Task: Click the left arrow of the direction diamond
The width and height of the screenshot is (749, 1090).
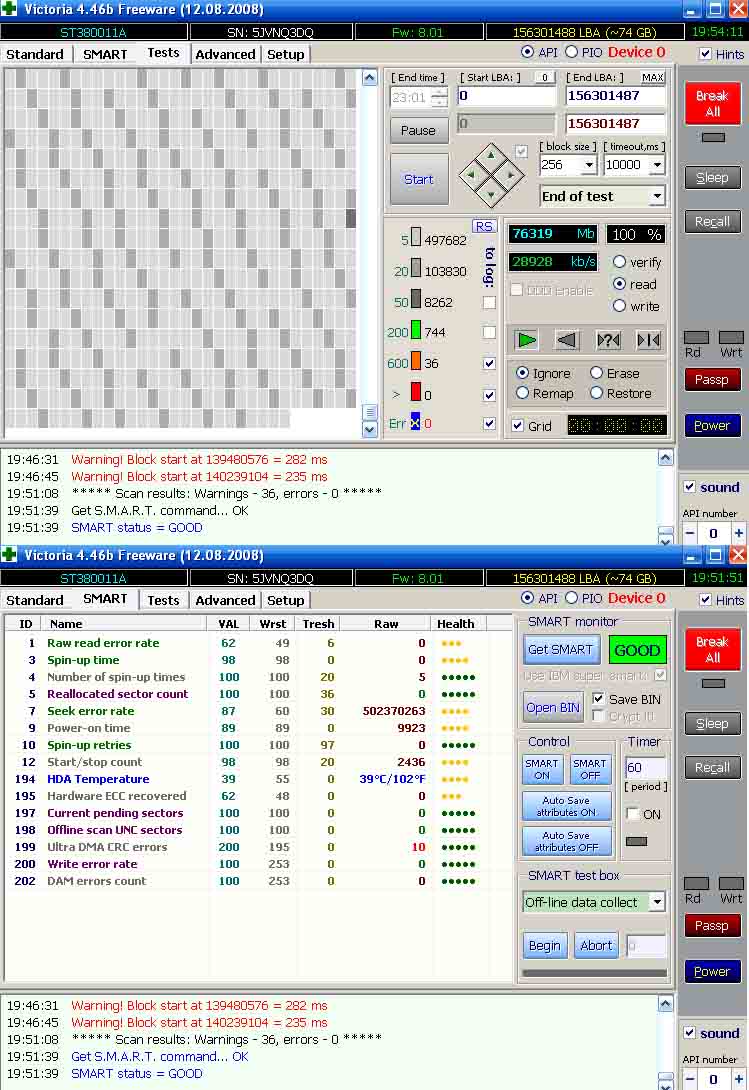Action: (472, 175)
